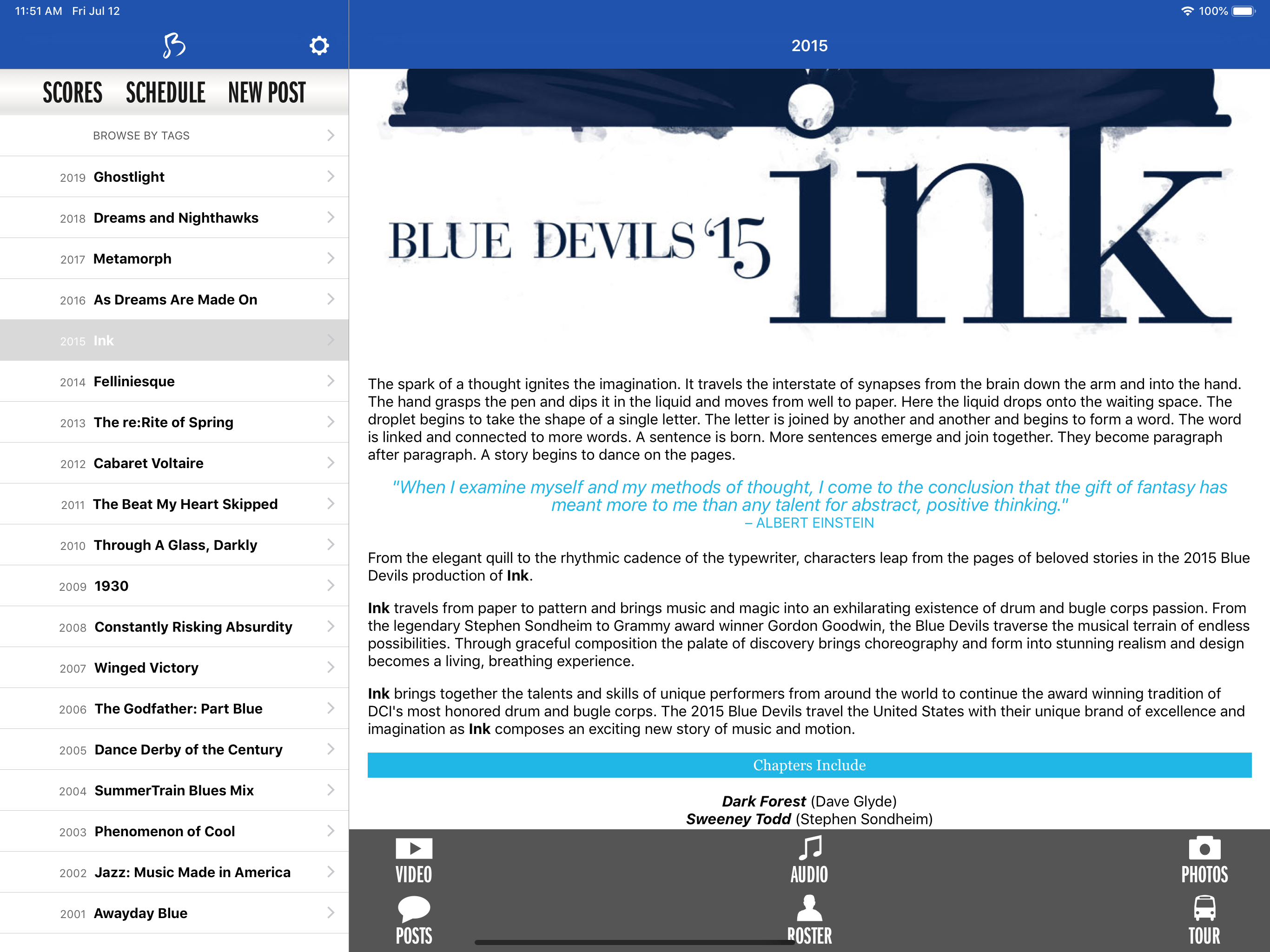This screenshot has width=1270, height=952.
Task: Tap the home indicator bar at bottom
Action: pos(635,942)
